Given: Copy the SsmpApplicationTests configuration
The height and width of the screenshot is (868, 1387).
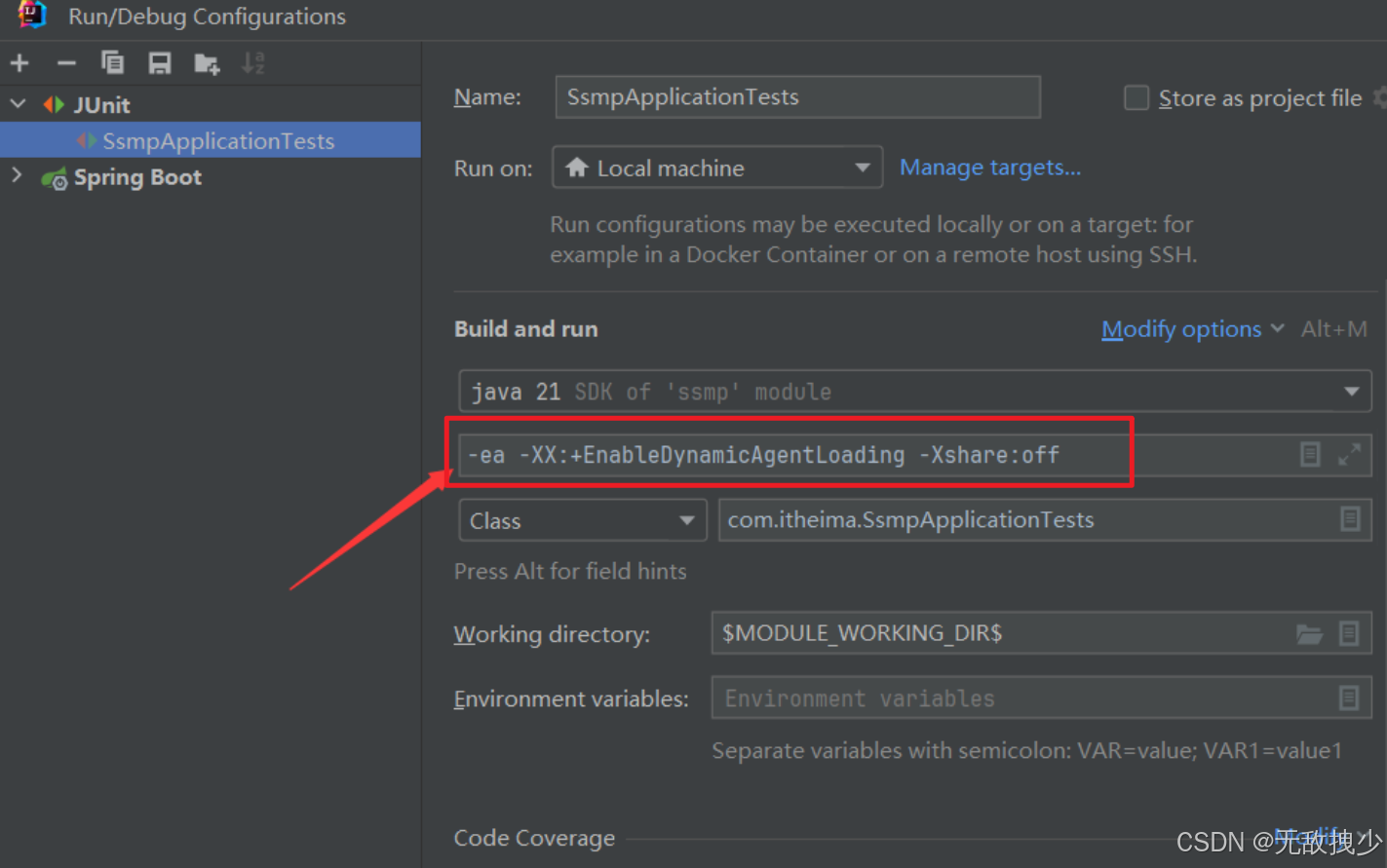Looking at the screenshot, I should point(113,62).
